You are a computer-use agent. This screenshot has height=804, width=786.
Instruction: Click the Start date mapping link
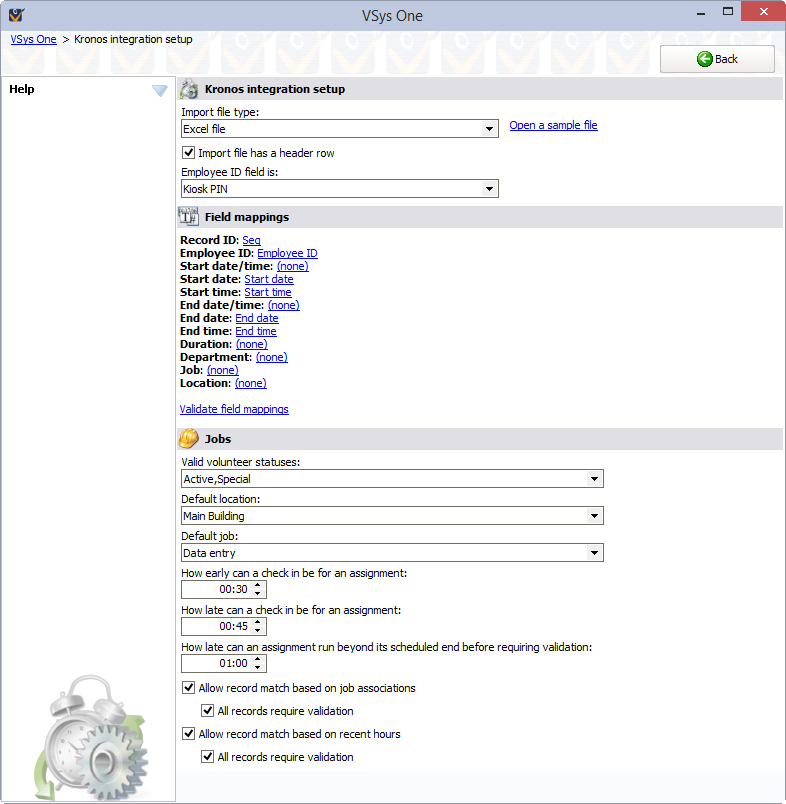coord(269,279)
